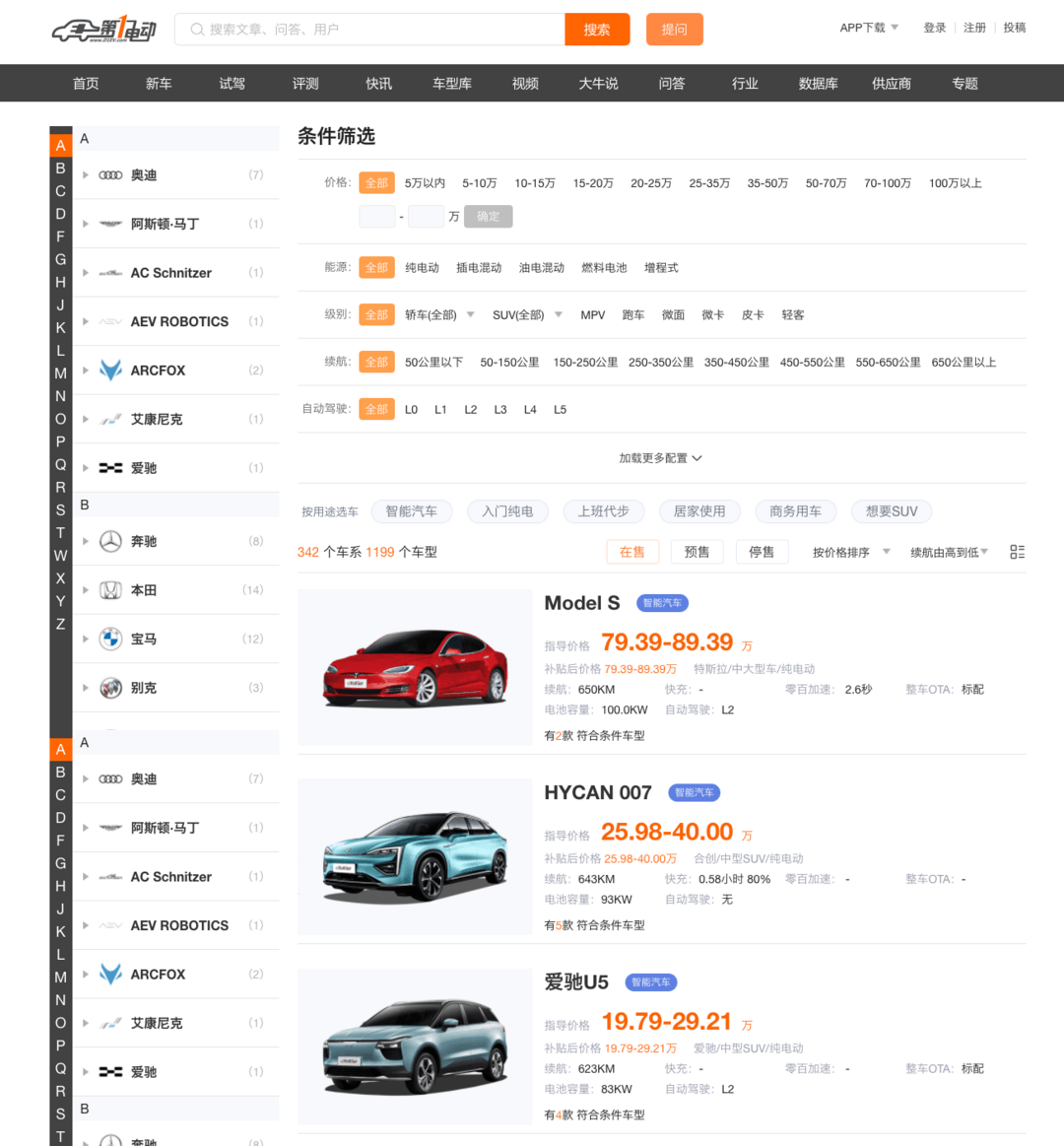Select the 全部 option in the 价格 row
The height and width of the screenshot is (1146, 1064).
(x=376, y=182)
